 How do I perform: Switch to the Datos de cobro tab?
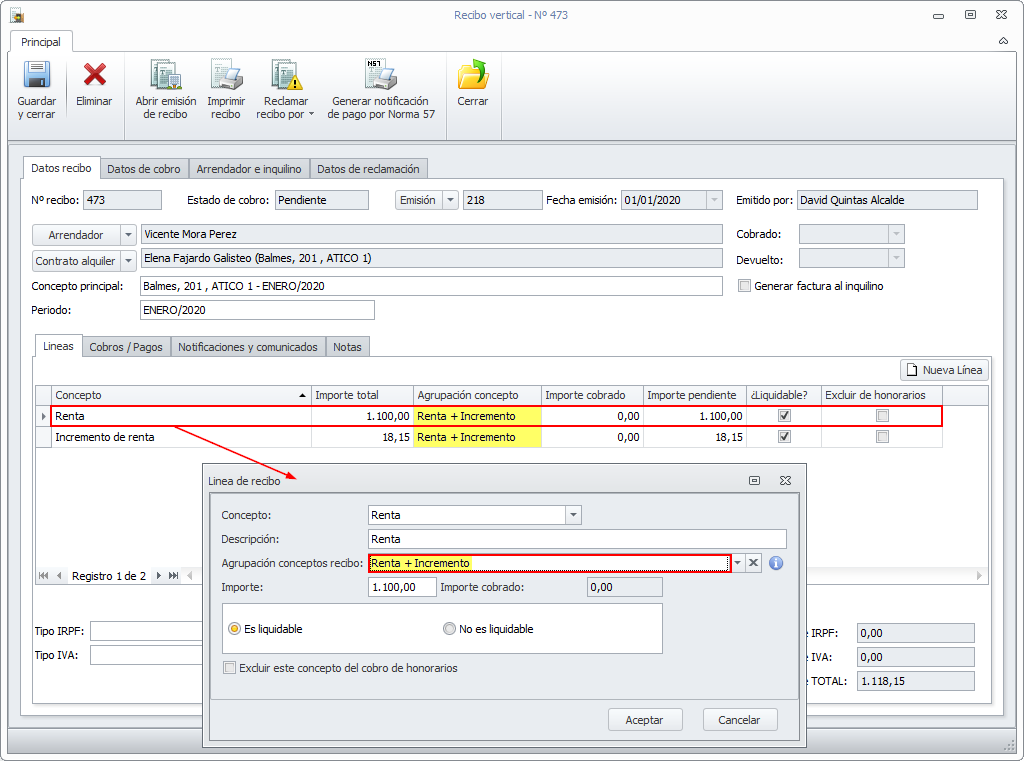[144, 169]
